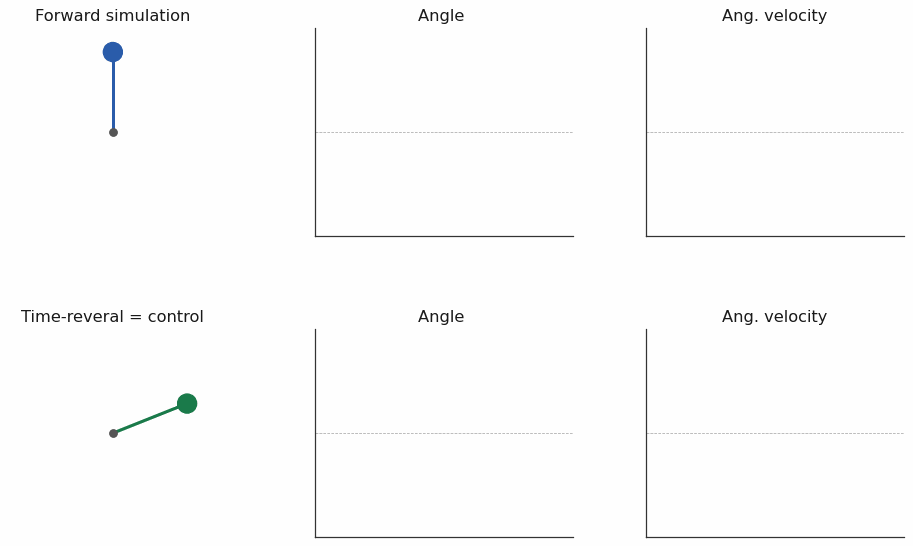
Task: Click the blue pendulum bob
Action: (x=113, y=52)
